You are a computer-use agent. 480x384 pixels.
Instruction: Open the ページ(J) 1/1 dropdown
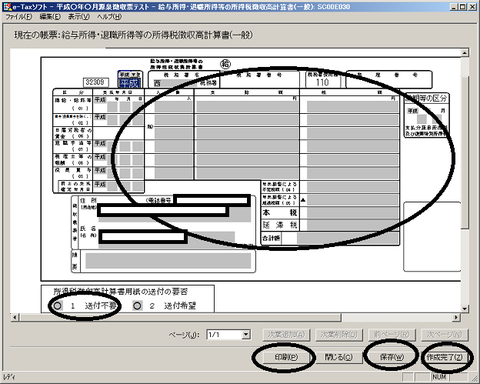point(246,334)
